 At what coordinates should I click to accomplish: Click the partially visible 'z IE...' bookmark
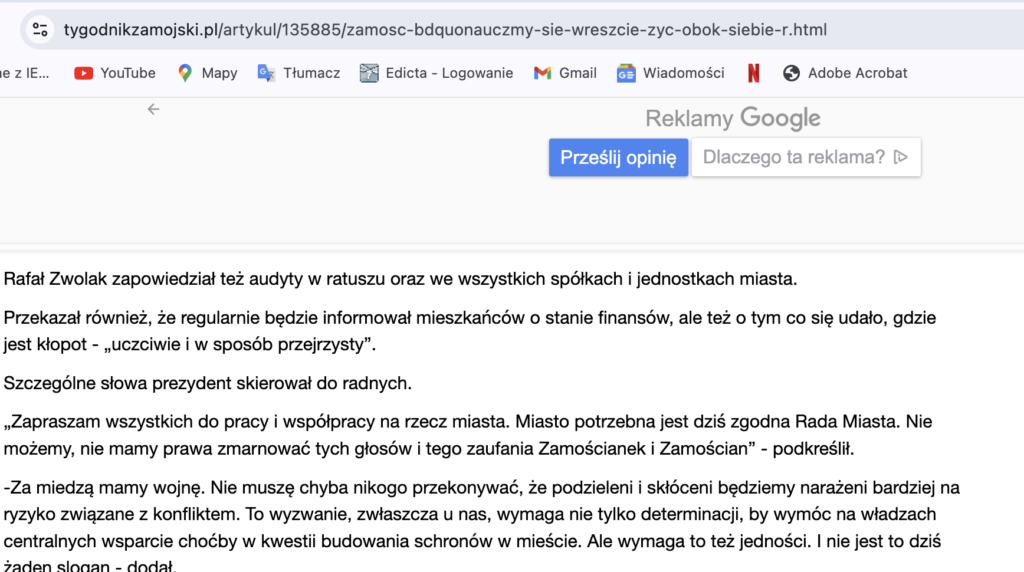25,73
